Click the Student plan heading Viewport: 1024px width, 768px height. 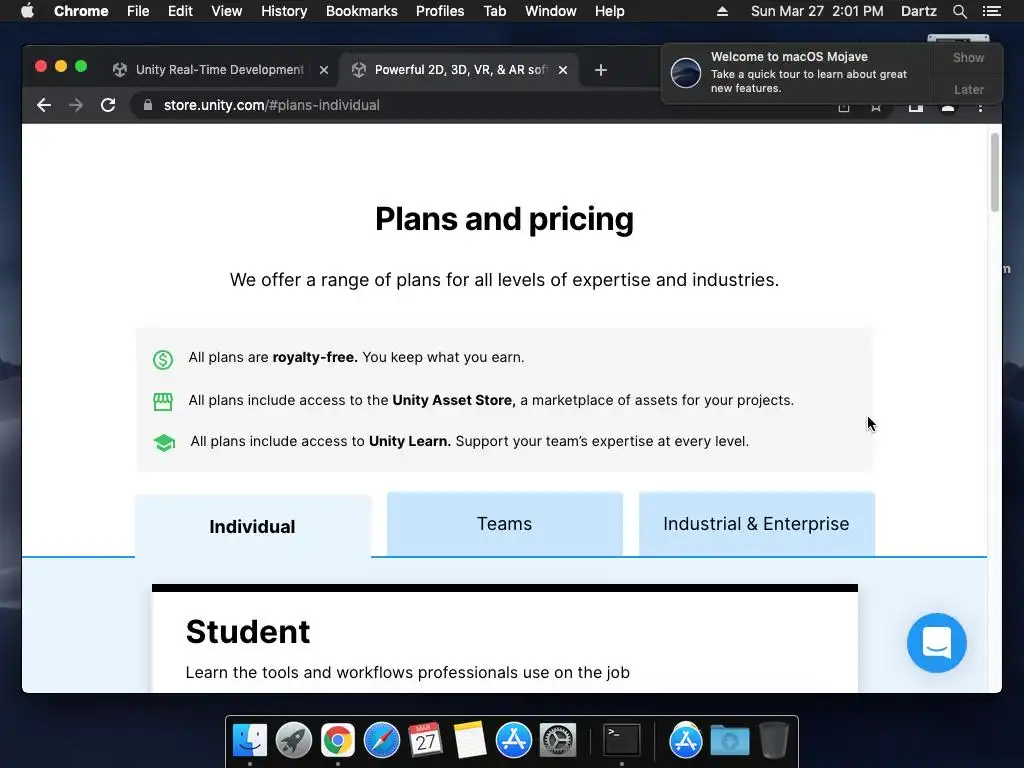(x=248, y=632)
